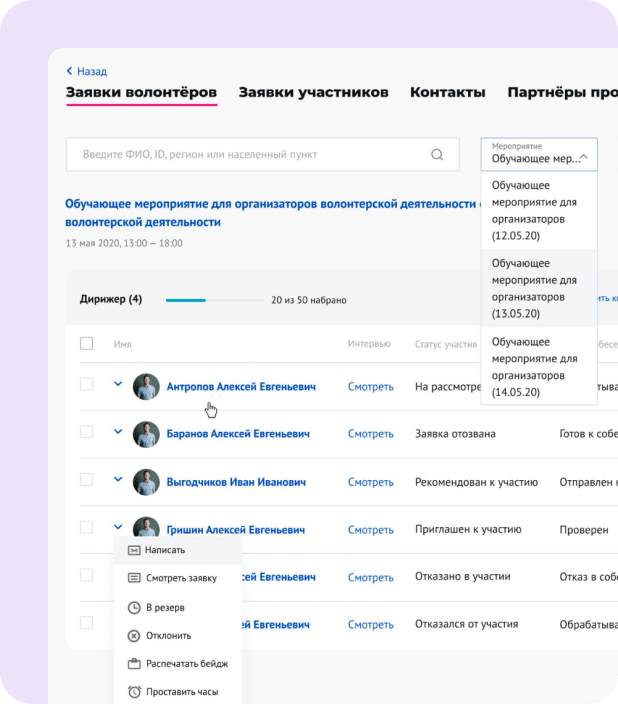The width and height of the screenshot is (618, 704).
Task: Click the badge icon beside Распечатать бейдж
Action: 134,663
